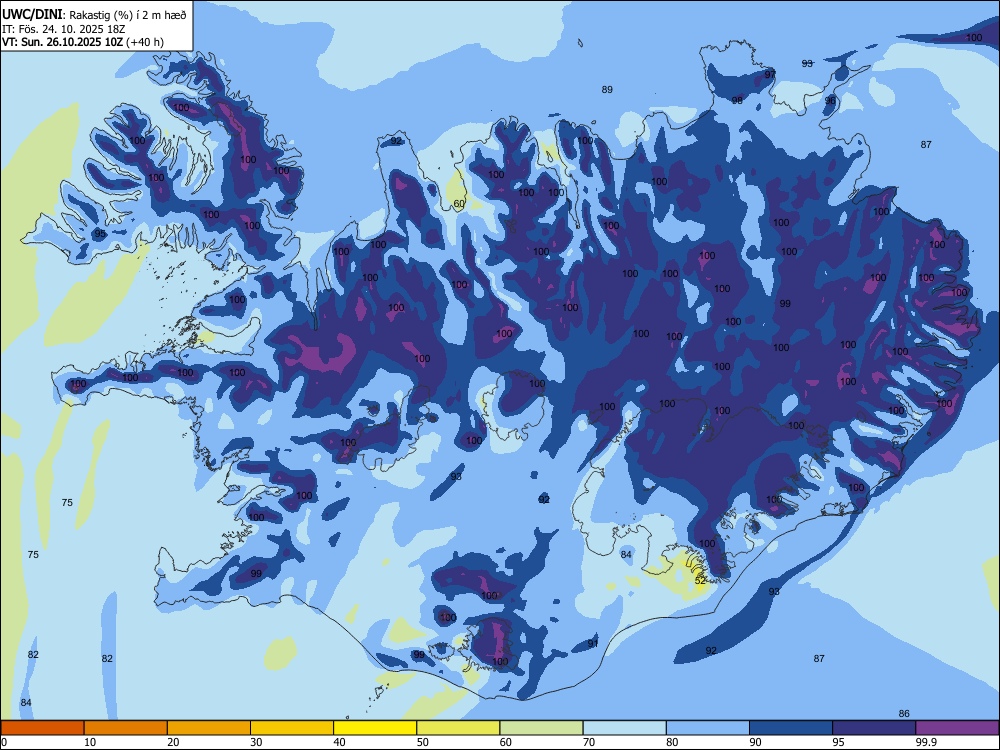Click the '52' value on the yellow patch
1000x750 pixels.
click(700, 580)
